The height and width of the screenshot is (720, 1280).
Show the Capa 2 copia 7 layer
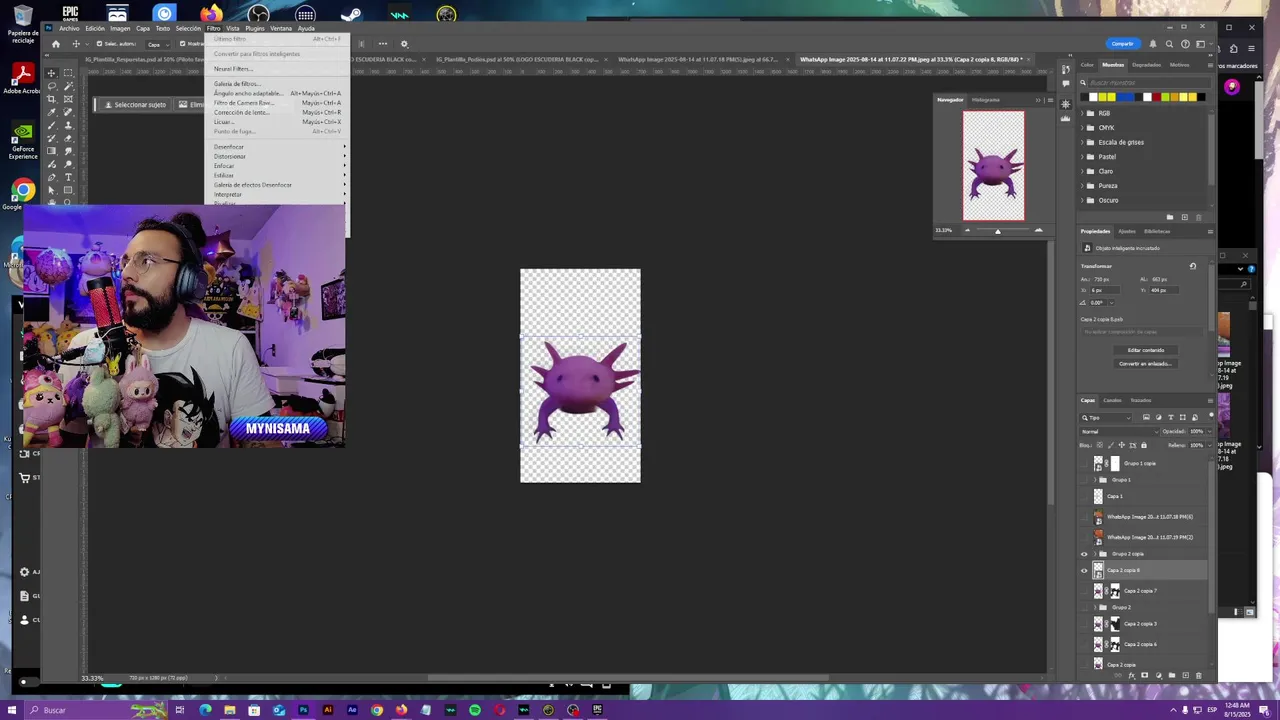tap(1084, 591)
